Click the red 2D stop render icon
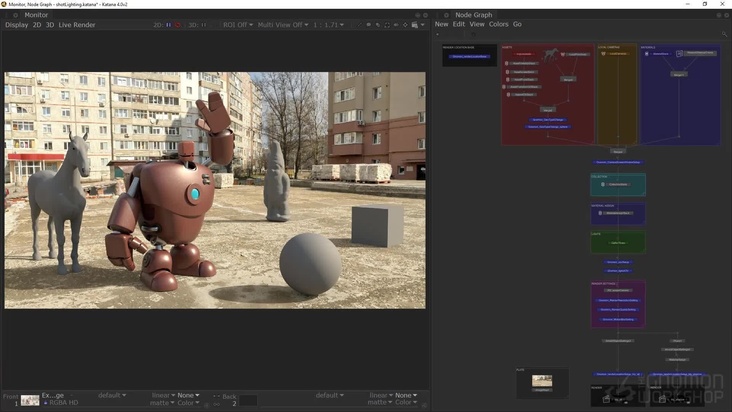The width and height of the screenshot is (732, 412). [x=177, y=25]
